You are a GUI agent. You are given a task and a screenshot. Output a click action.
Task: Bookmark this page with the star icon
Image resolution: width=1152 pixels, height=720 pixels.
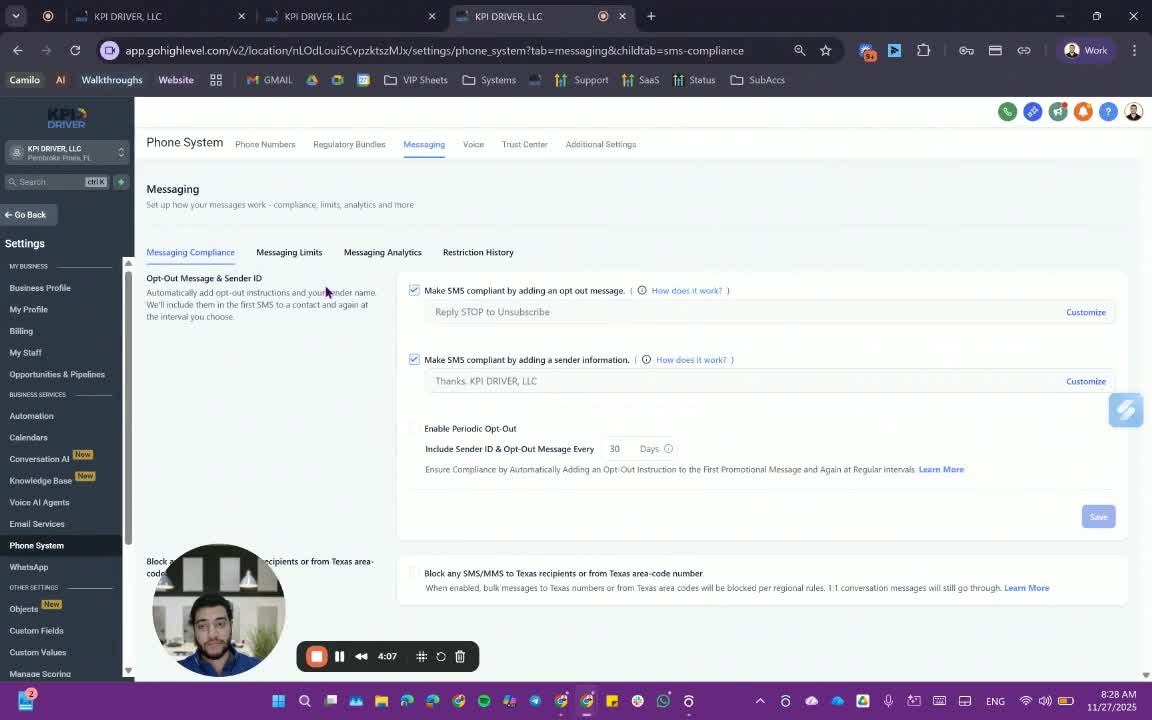(x=826, y=50)
